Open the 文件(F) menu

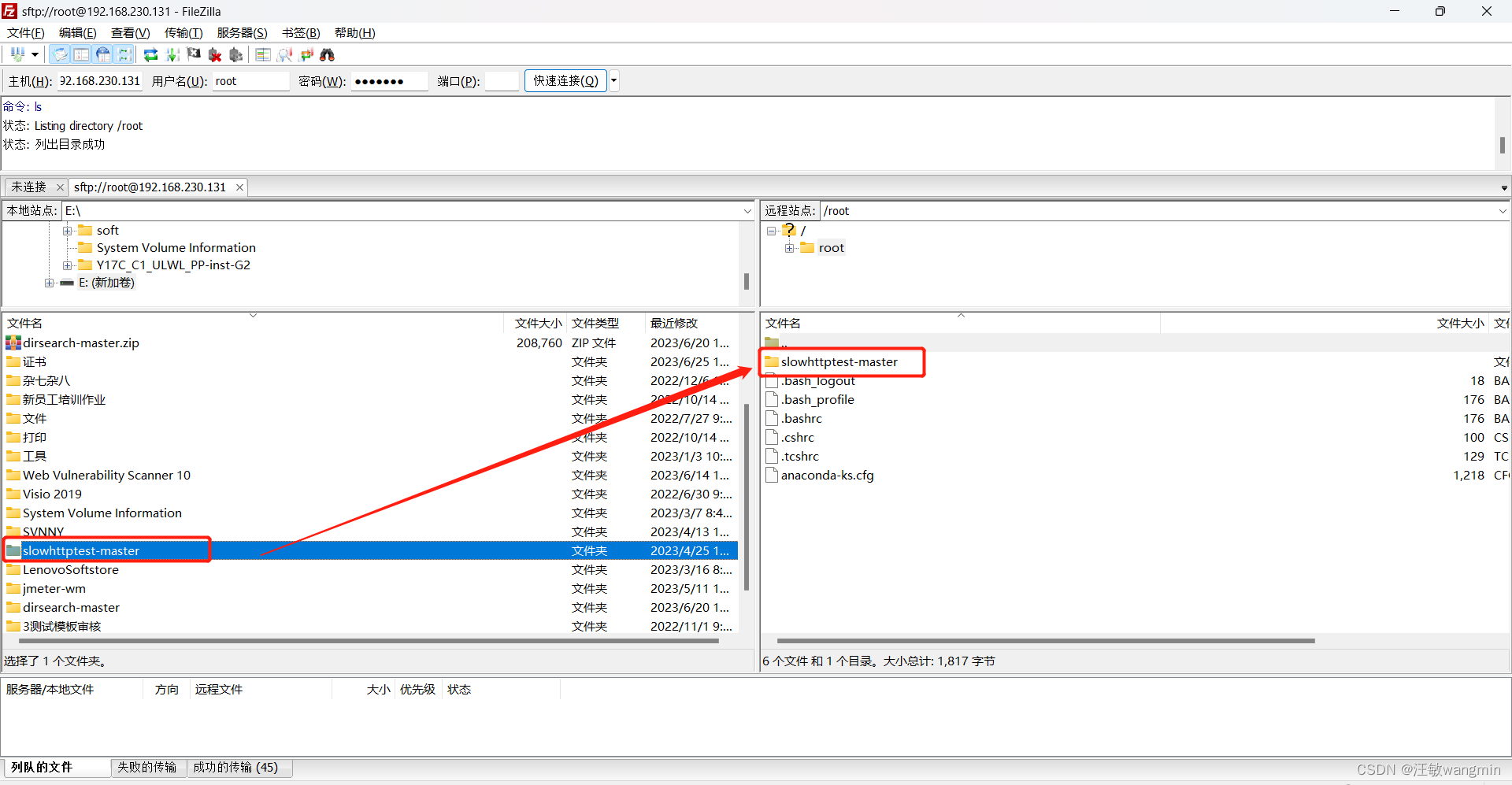click(26, 33)
